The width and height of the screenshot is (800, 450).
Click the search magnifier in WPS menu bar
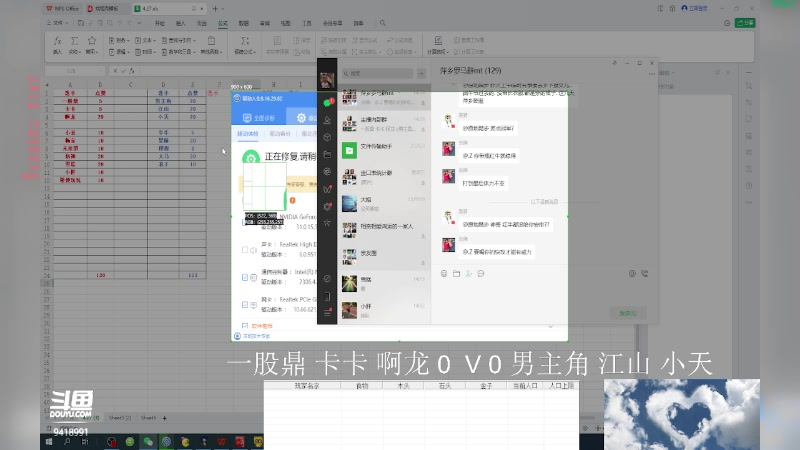[x=383, y=23]
